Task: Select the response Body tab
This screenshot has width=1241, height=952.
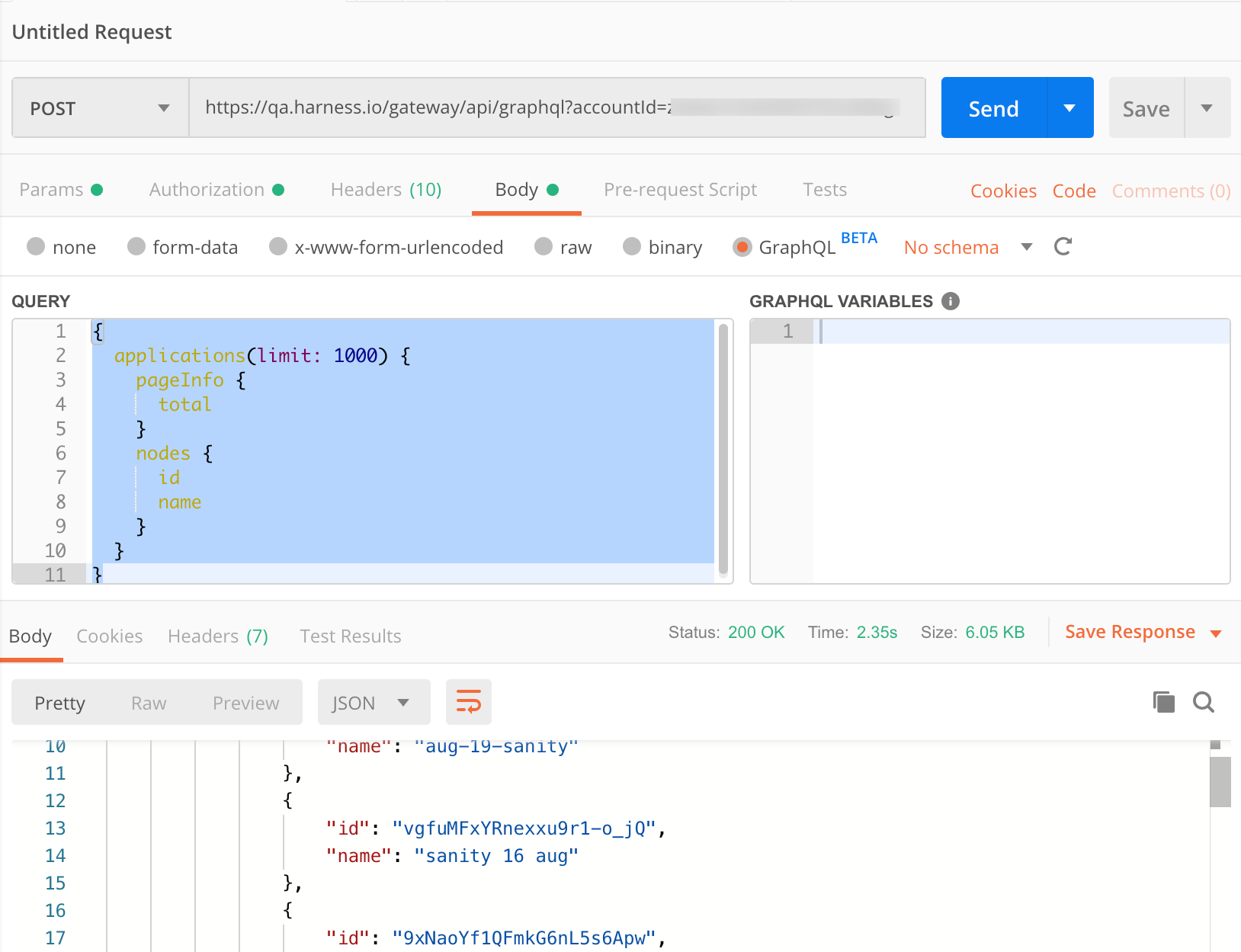Action: click(30, 636)
